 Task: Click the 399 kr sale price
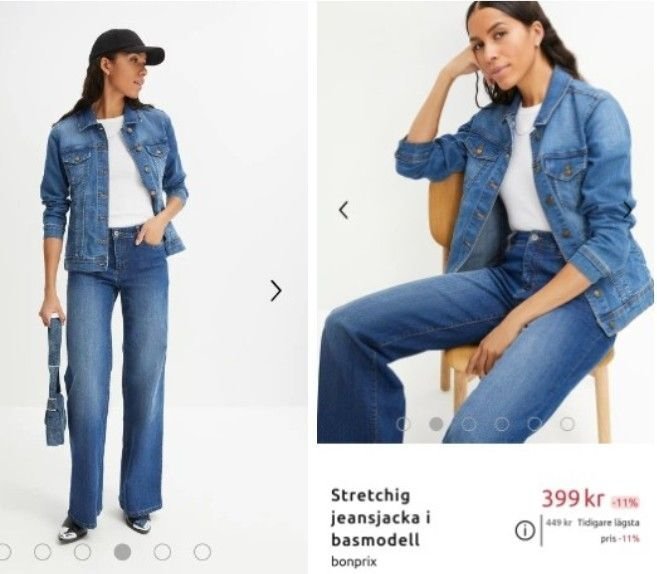[573, 499]
